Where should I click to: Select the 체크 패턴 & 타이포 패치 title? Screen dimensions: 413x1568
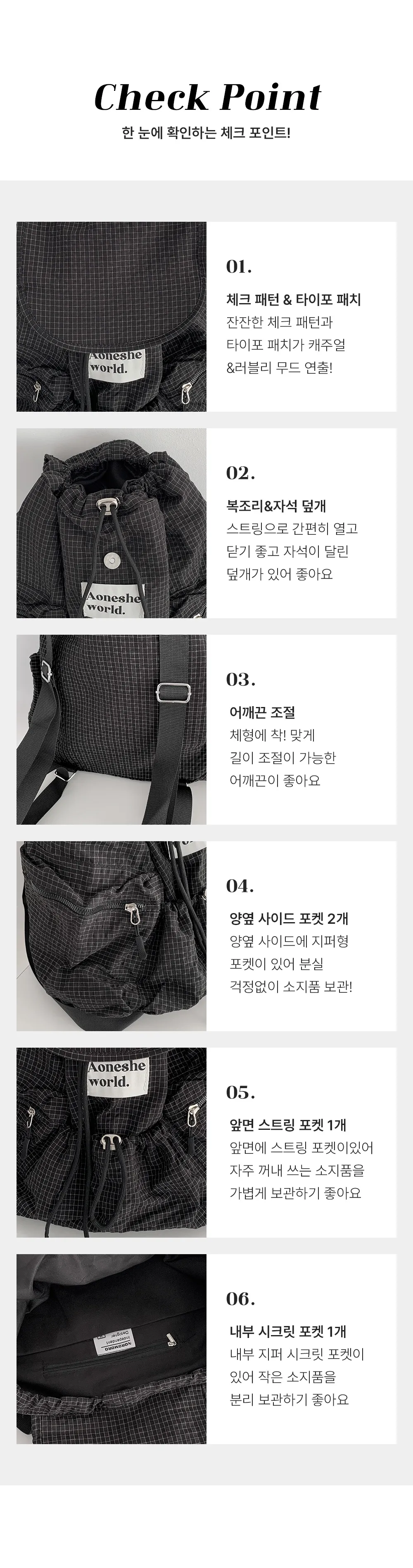(x=294, y=299)
